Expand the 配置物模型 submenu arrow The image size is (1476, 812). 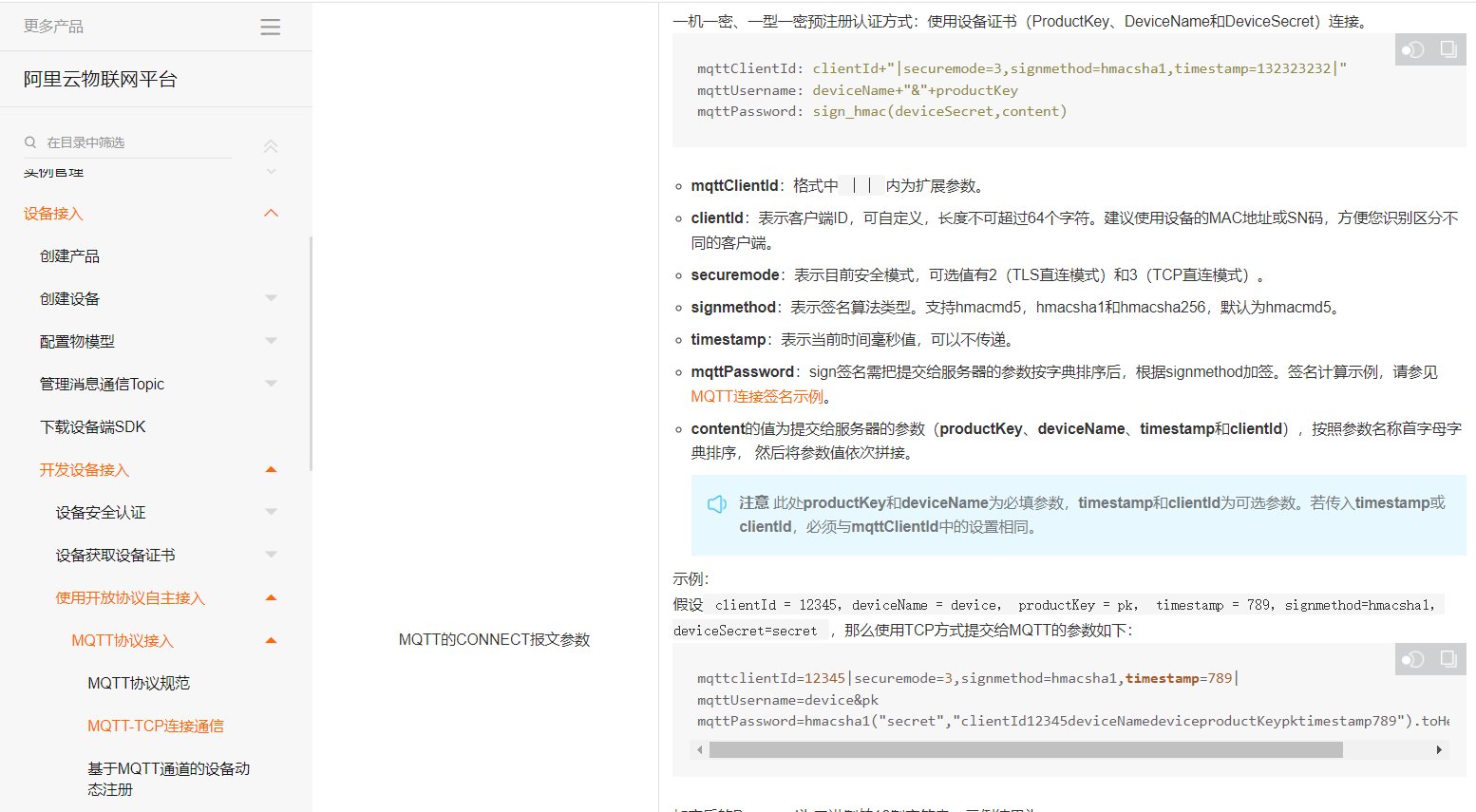271,341
